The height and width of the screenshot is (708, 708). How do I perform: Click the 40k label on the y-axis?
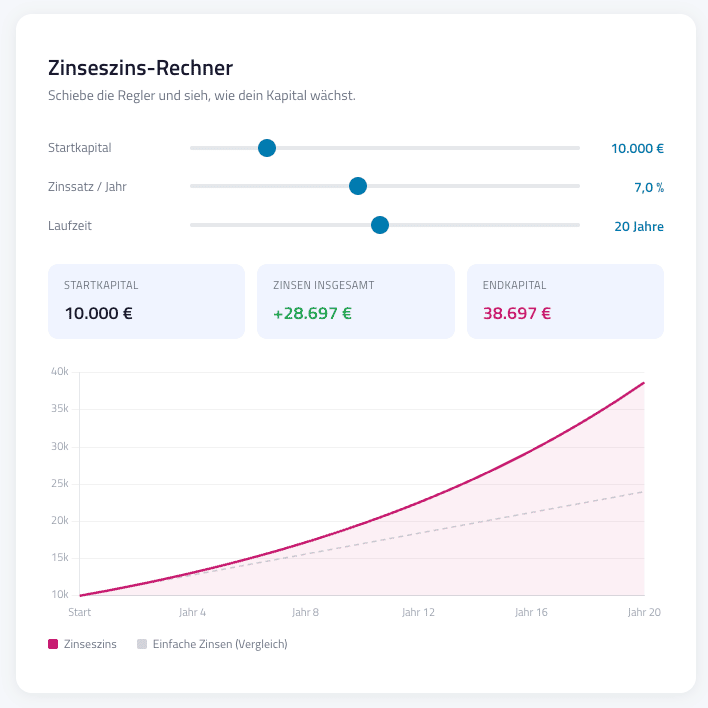pos(59,372)
